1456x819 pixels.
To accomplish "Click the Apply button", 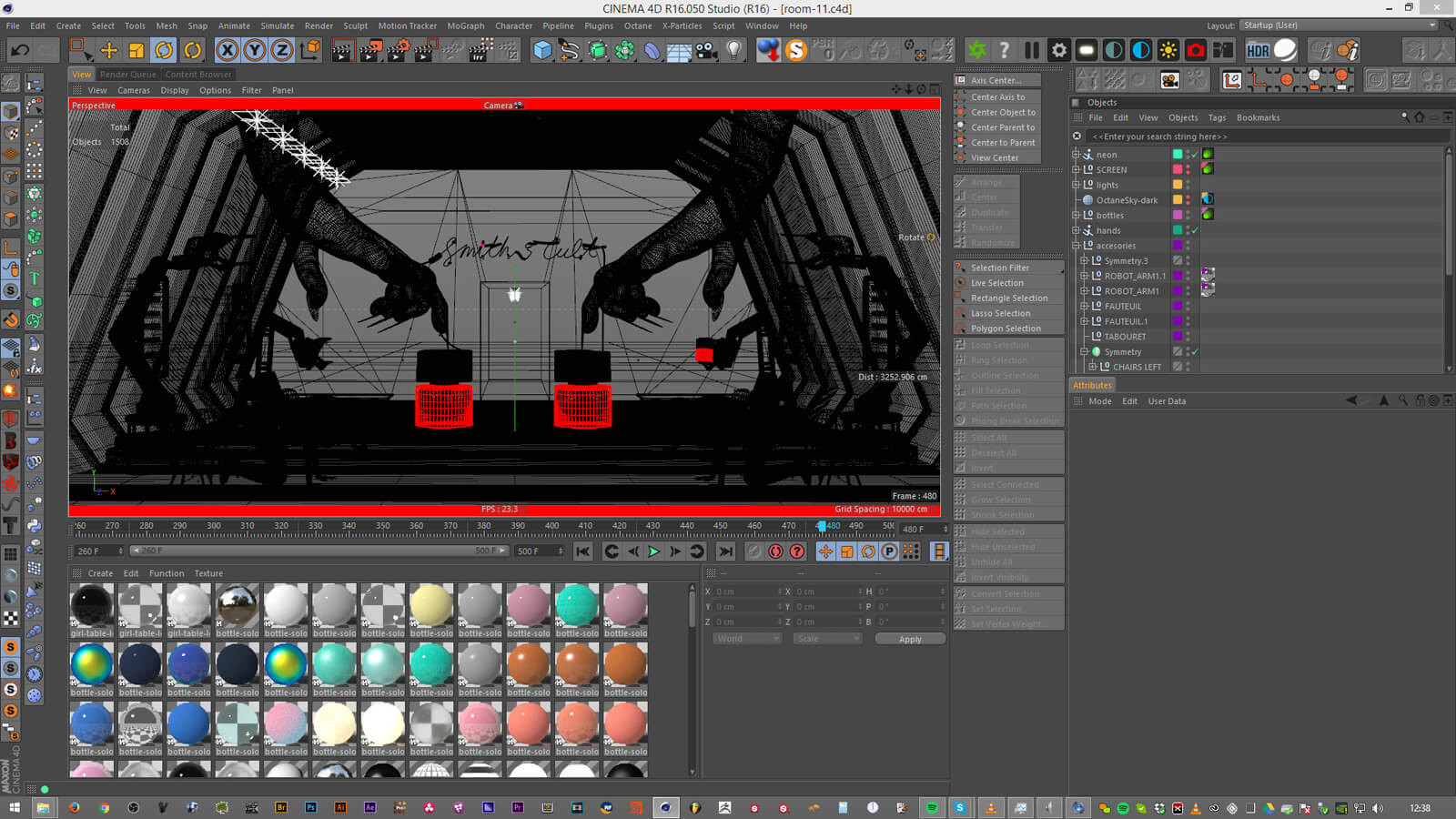I will click(x=910, y=639).
